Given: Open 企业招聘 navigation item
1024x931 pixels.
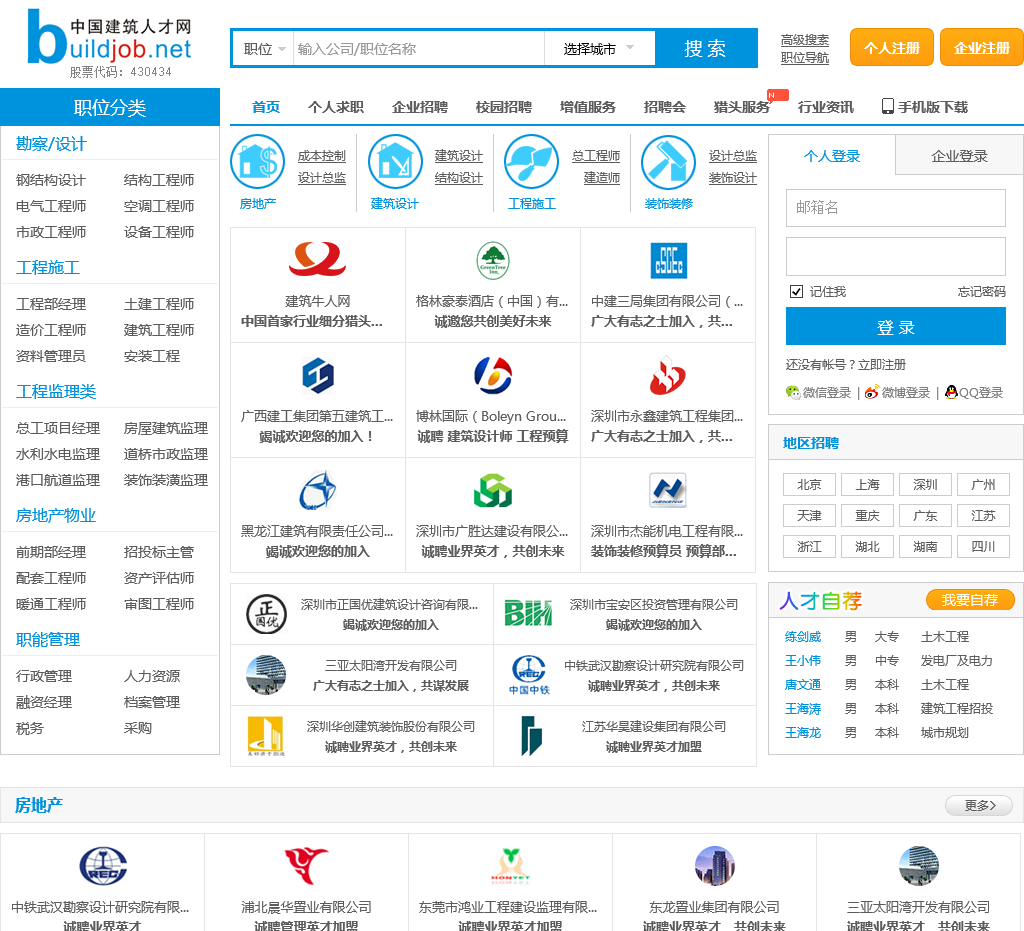Looking at the screenshot, I should (x=420, y=107).
